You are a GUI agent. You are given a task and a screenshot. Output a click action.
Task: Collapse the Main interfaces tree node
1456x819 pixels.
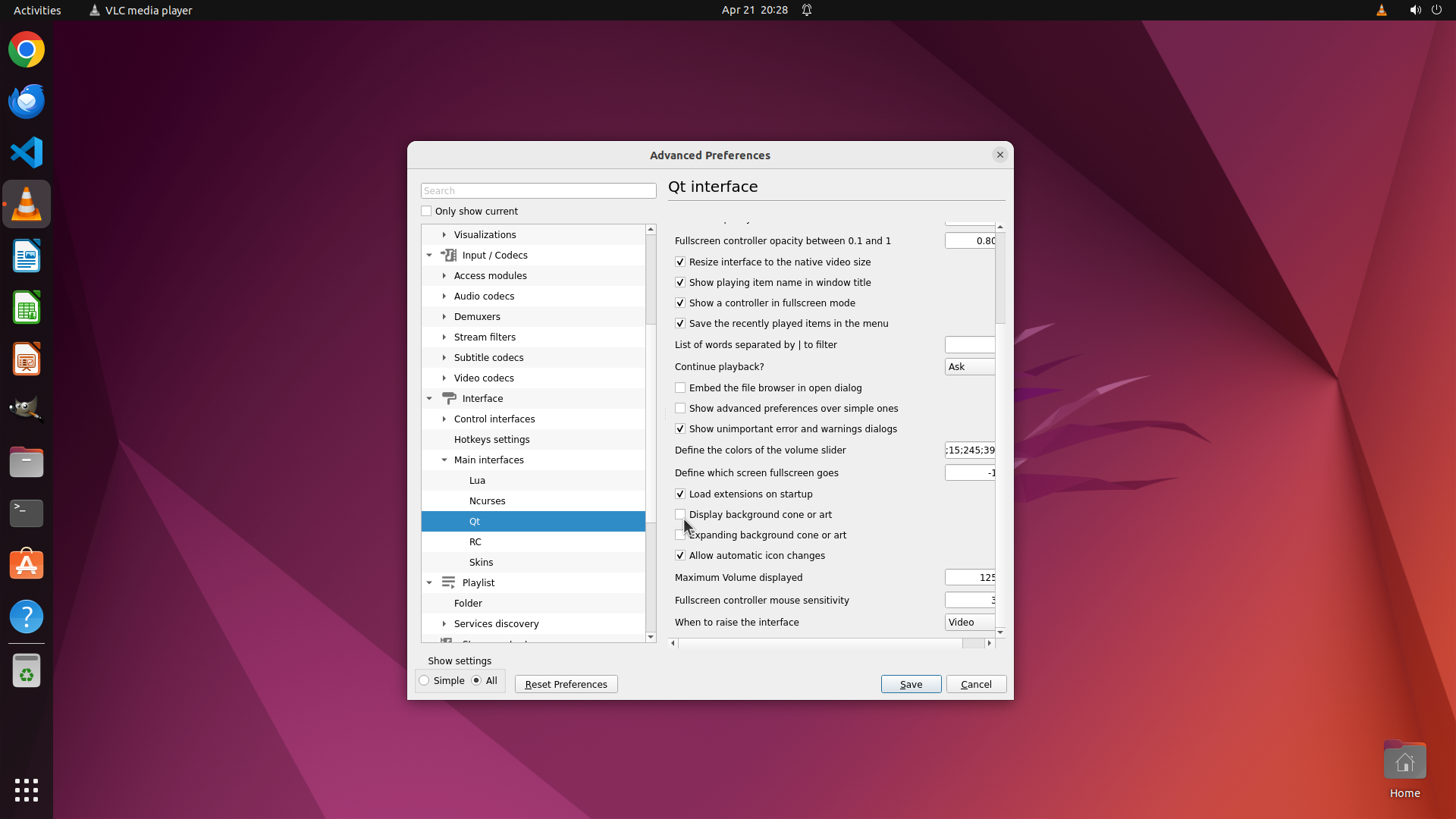tap(444, 460)
